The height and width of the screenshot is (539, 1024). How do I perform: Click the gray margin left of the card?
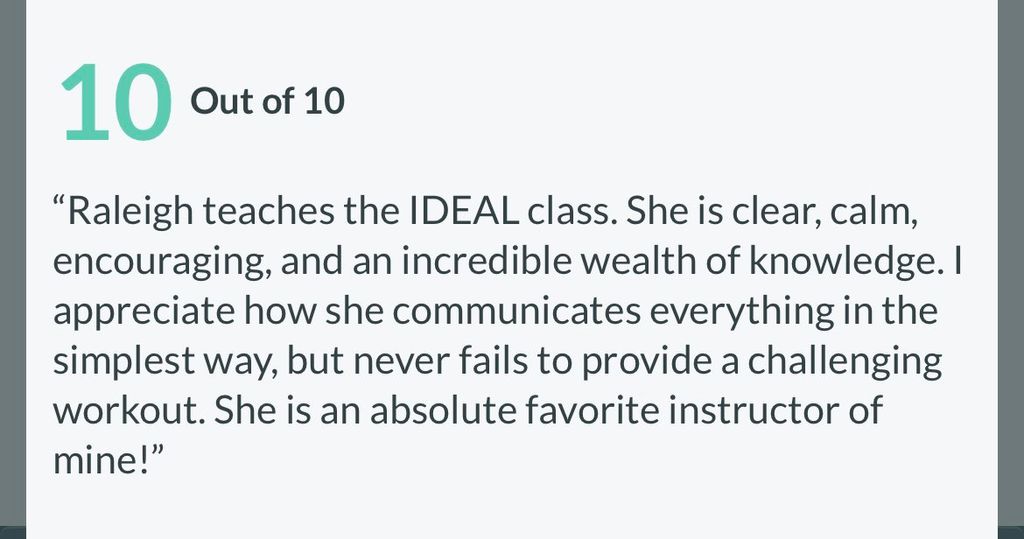12,270
